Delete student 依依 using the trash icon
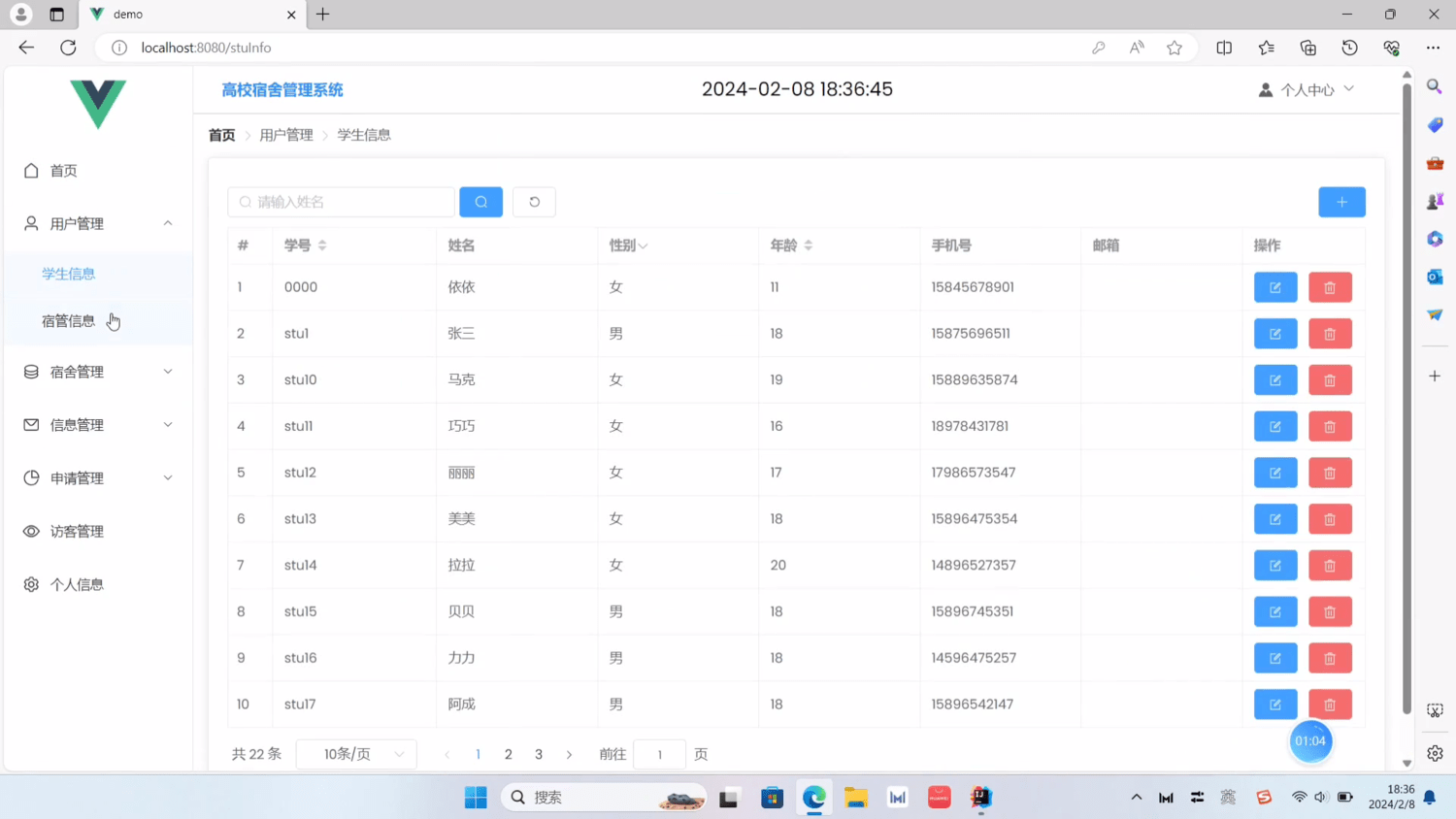This screenshot has height=819, width=1456. point(1330,286)
